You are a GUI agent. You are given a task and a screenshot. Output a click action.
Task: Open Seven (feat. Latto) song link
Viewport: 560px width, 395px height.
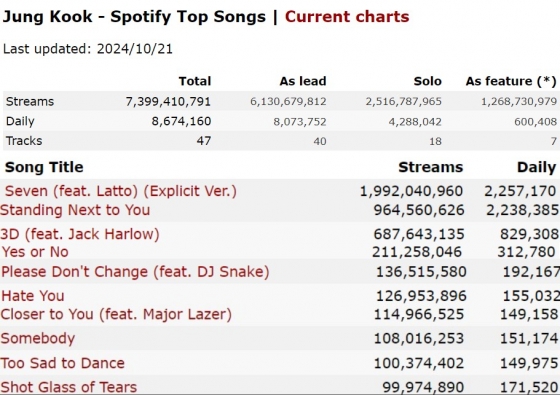click(x=121, y=191)
